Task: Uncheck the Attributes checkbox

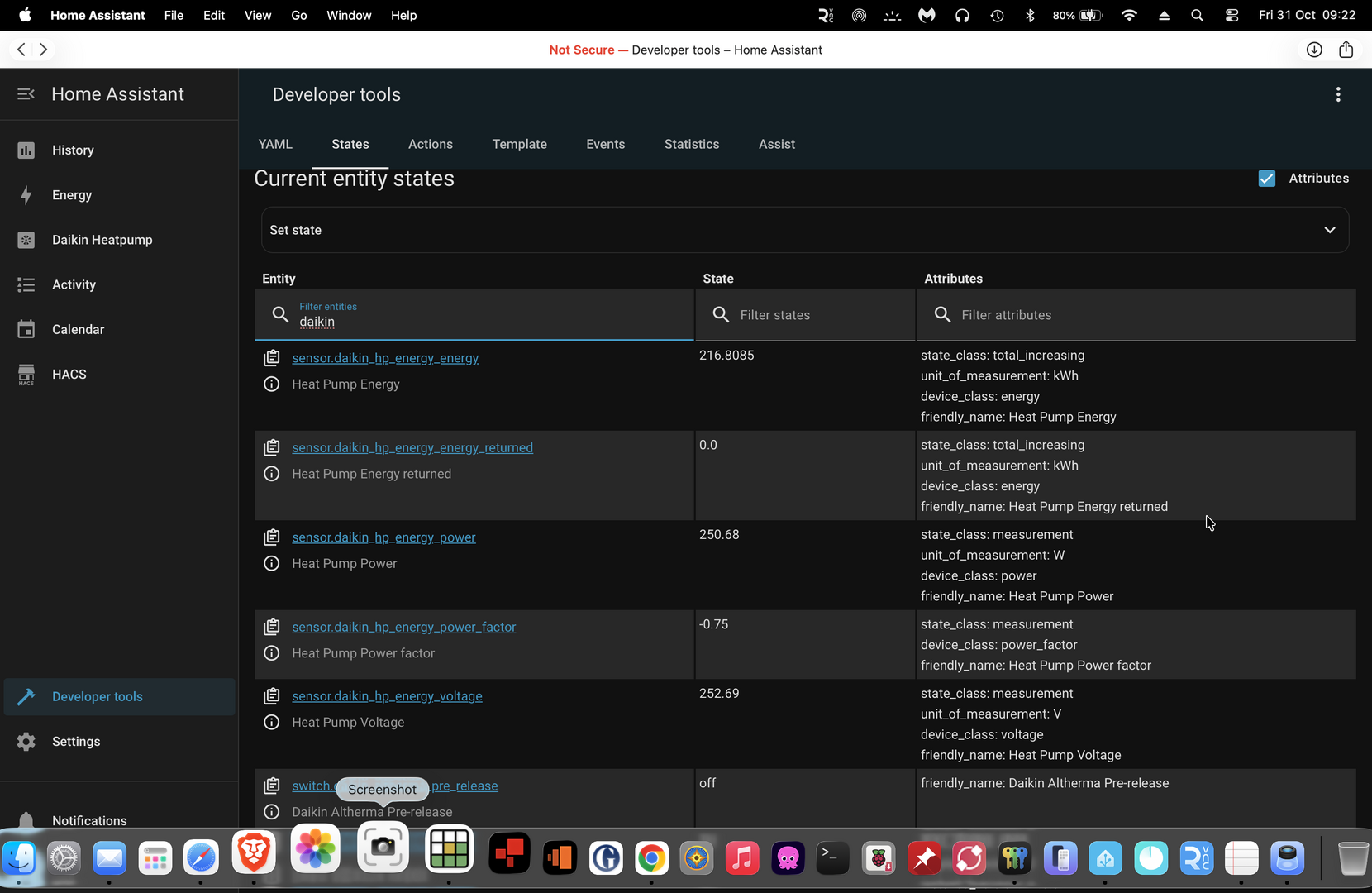Action: point(1266,179)
